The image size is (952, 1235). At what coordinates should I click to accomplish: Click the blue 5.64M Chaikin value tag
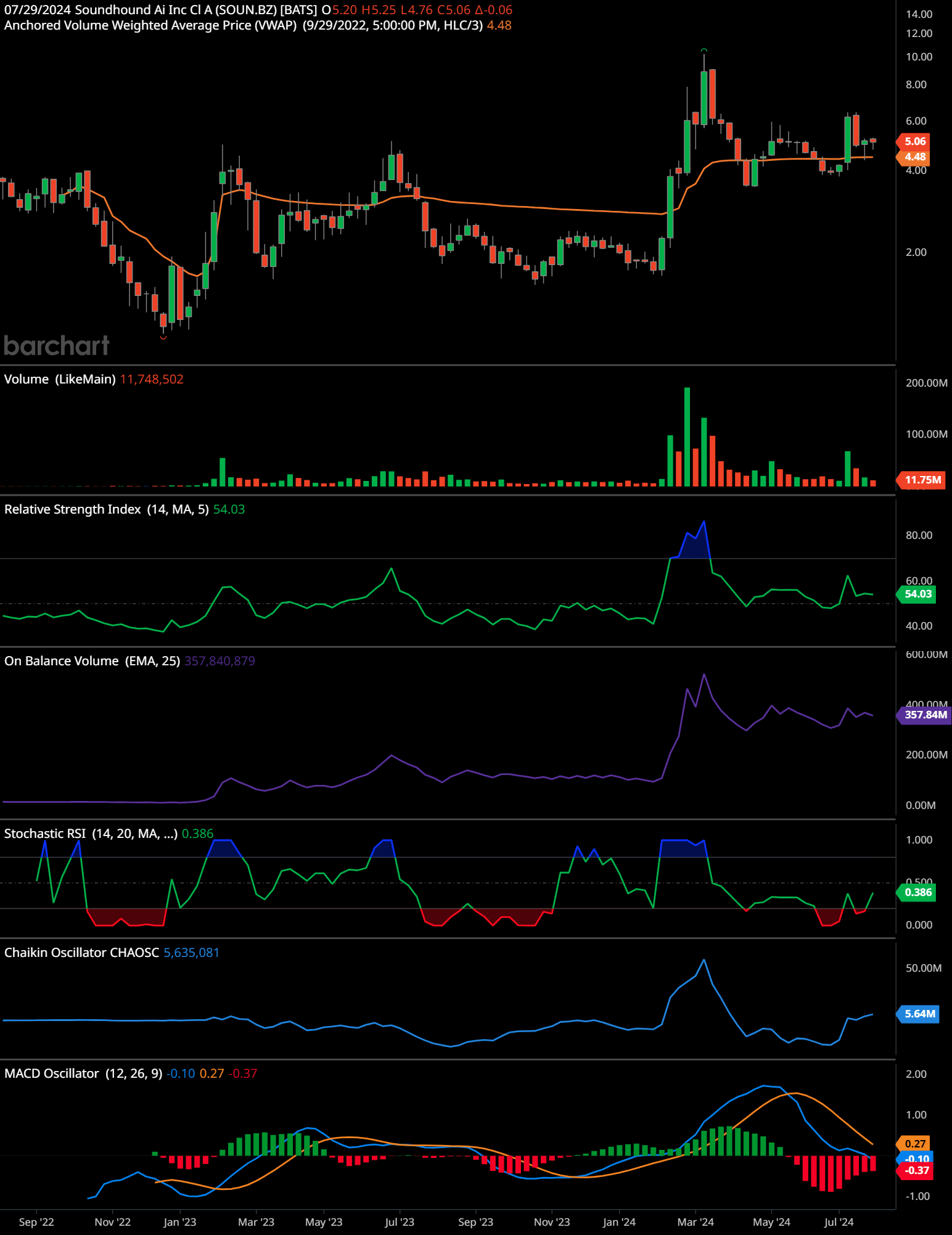[919, 1014]
